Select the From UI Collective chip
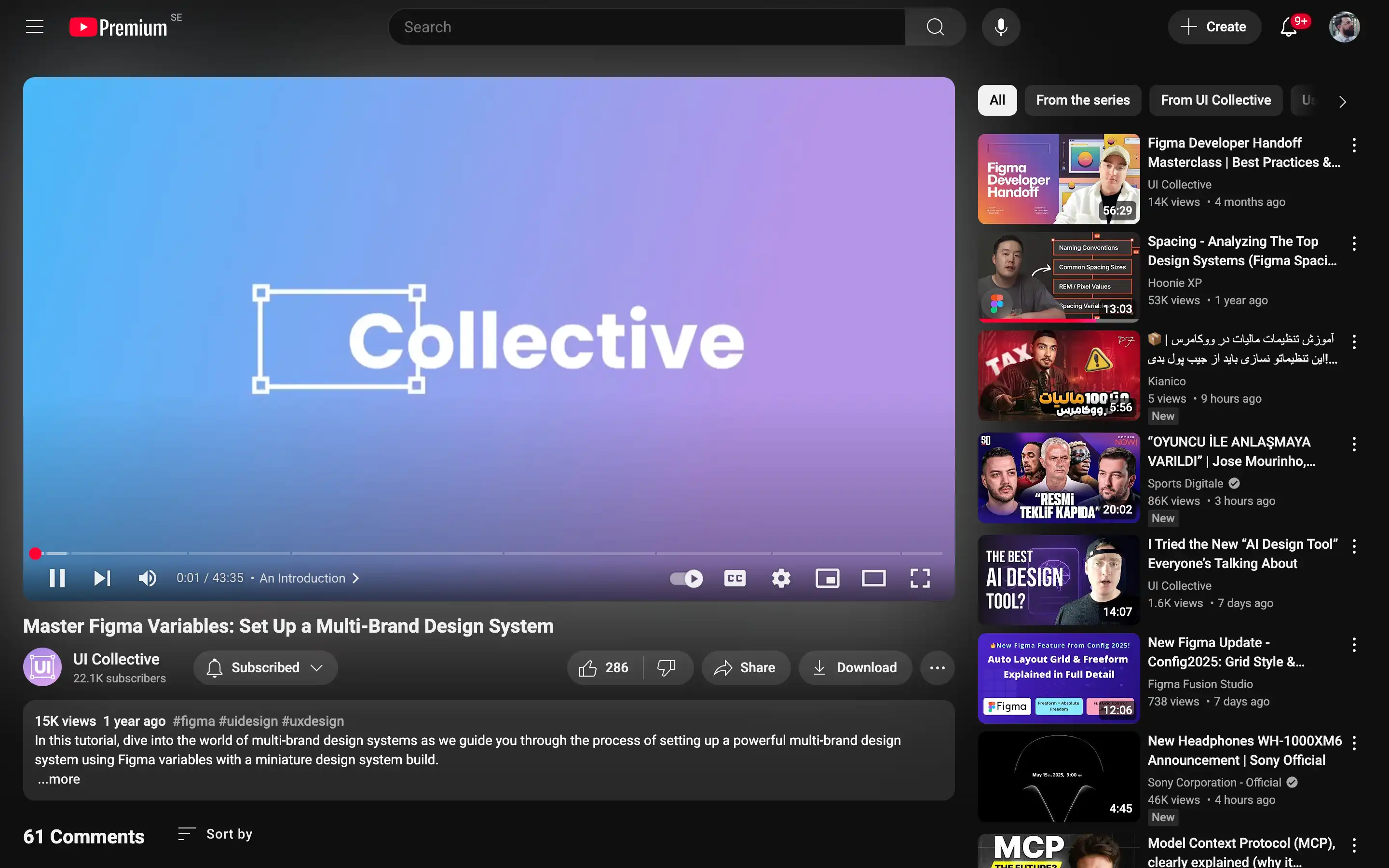This screenshot has height=868, width=1389. click(1216, 100)
